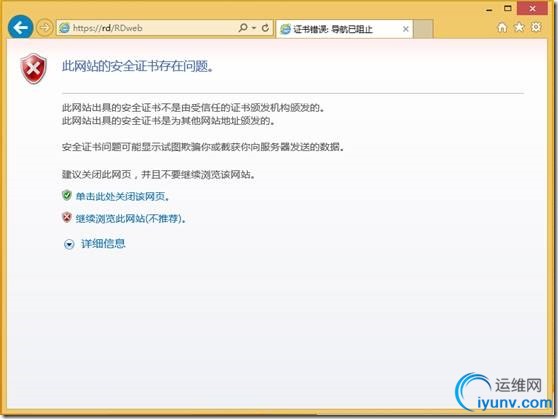This screenshot has width=558, height=419.
Task: Refresh the page with the reload icon
Action: coord(265,27)
